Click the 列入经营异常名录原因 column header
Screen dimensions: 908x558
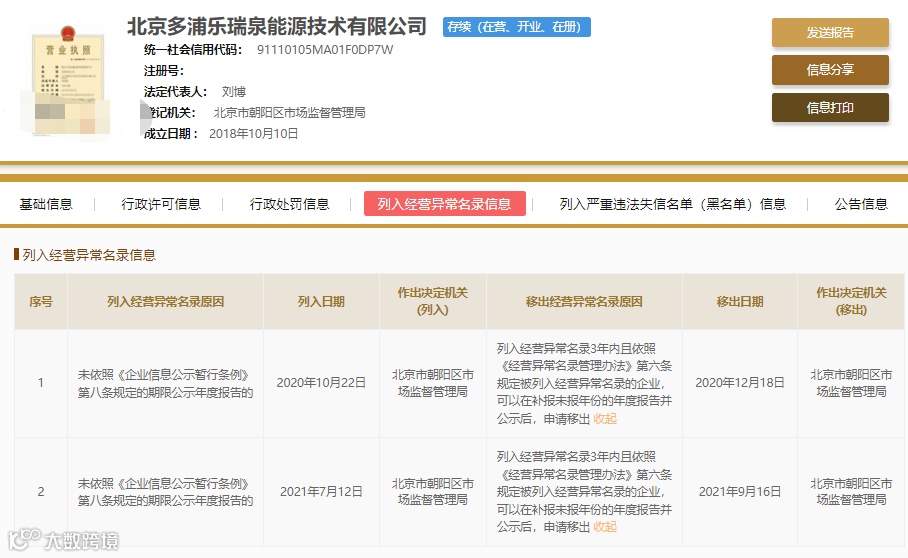(x=165, y=302)
